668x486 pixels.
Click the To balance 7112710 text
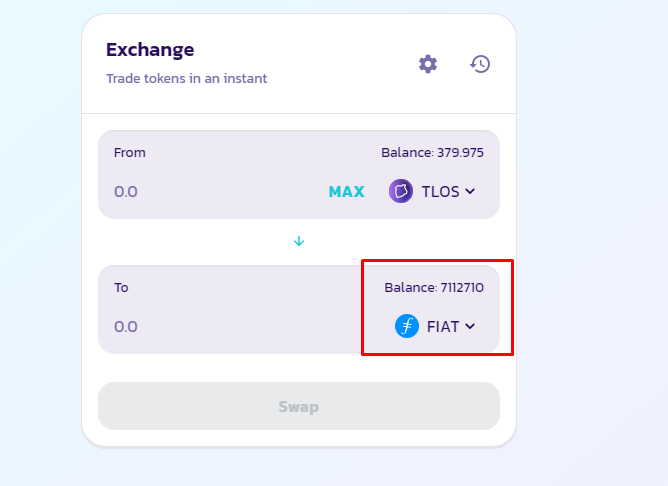click(434, 288)
